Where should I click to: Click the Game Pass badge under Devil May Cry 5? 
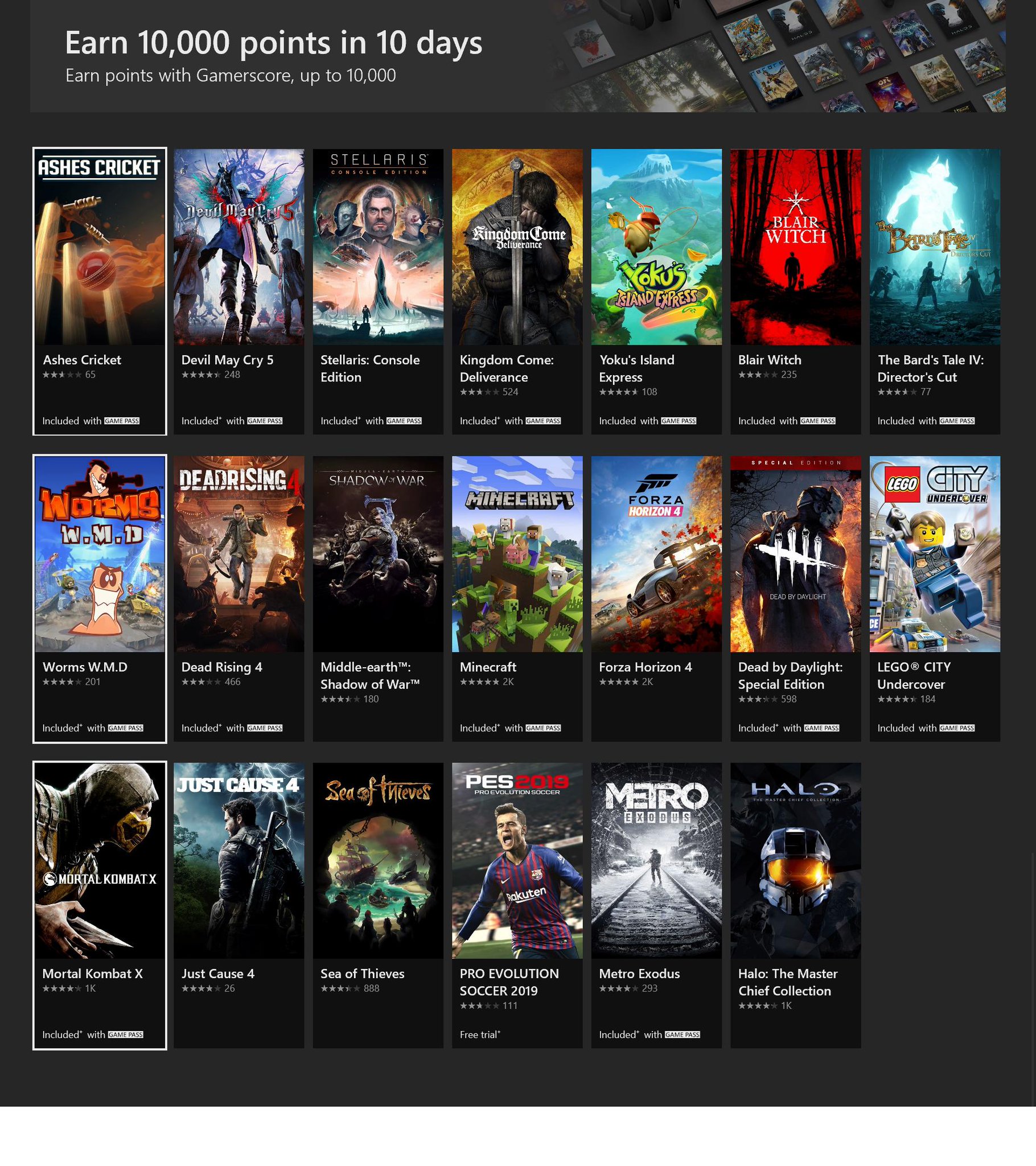[265, 421]
